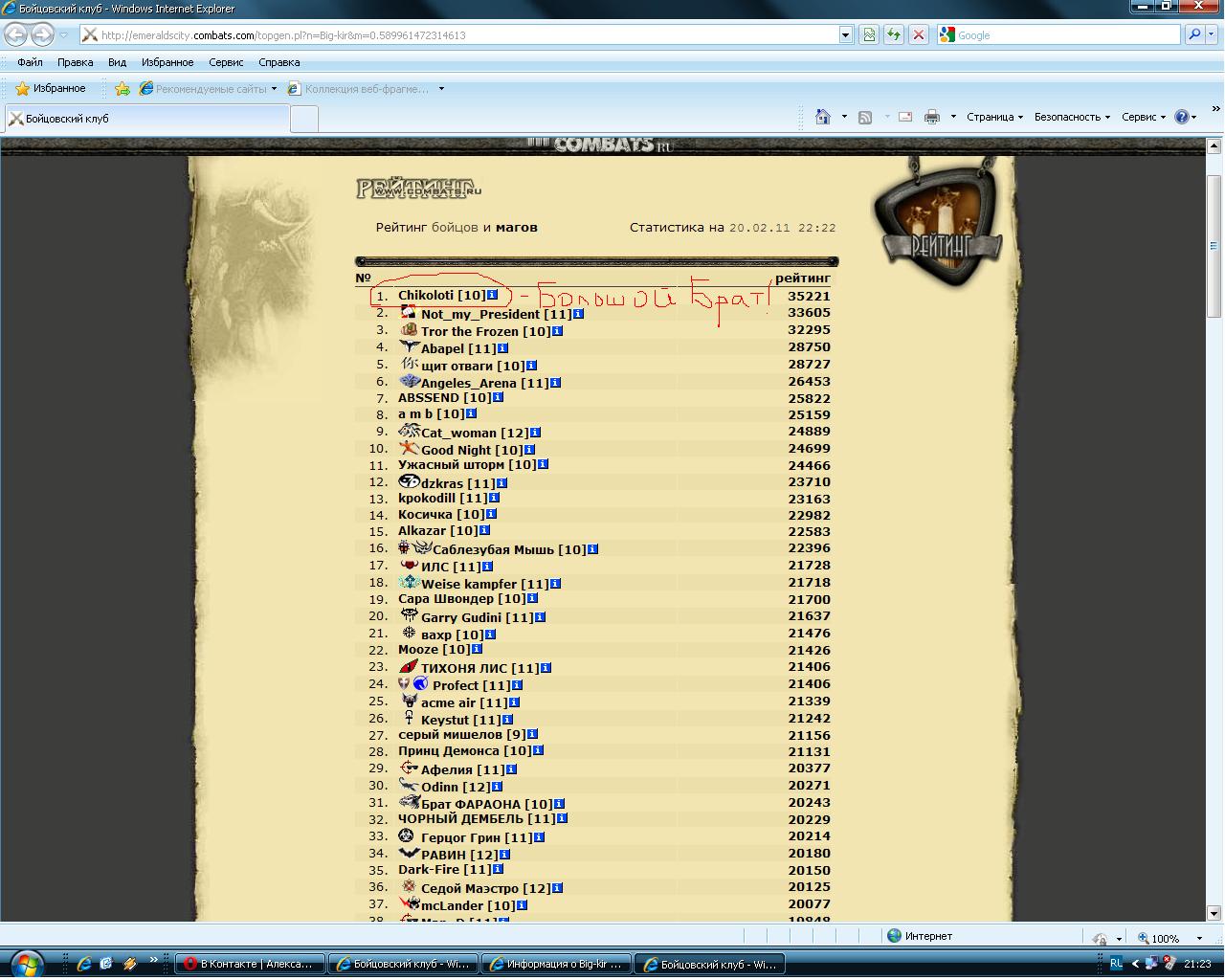The height and width of the screenshot is (980, 1225).
Task: Open the Файл menu
Action: point(30,62)
